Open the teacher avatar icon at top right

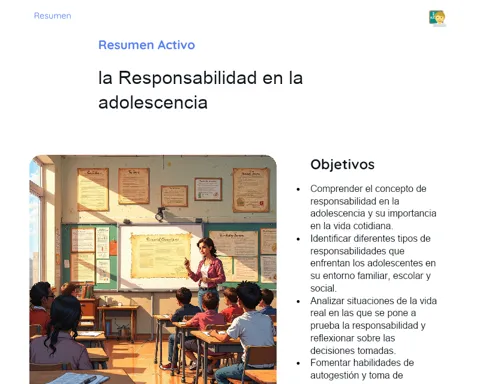[x=438, y=18]
